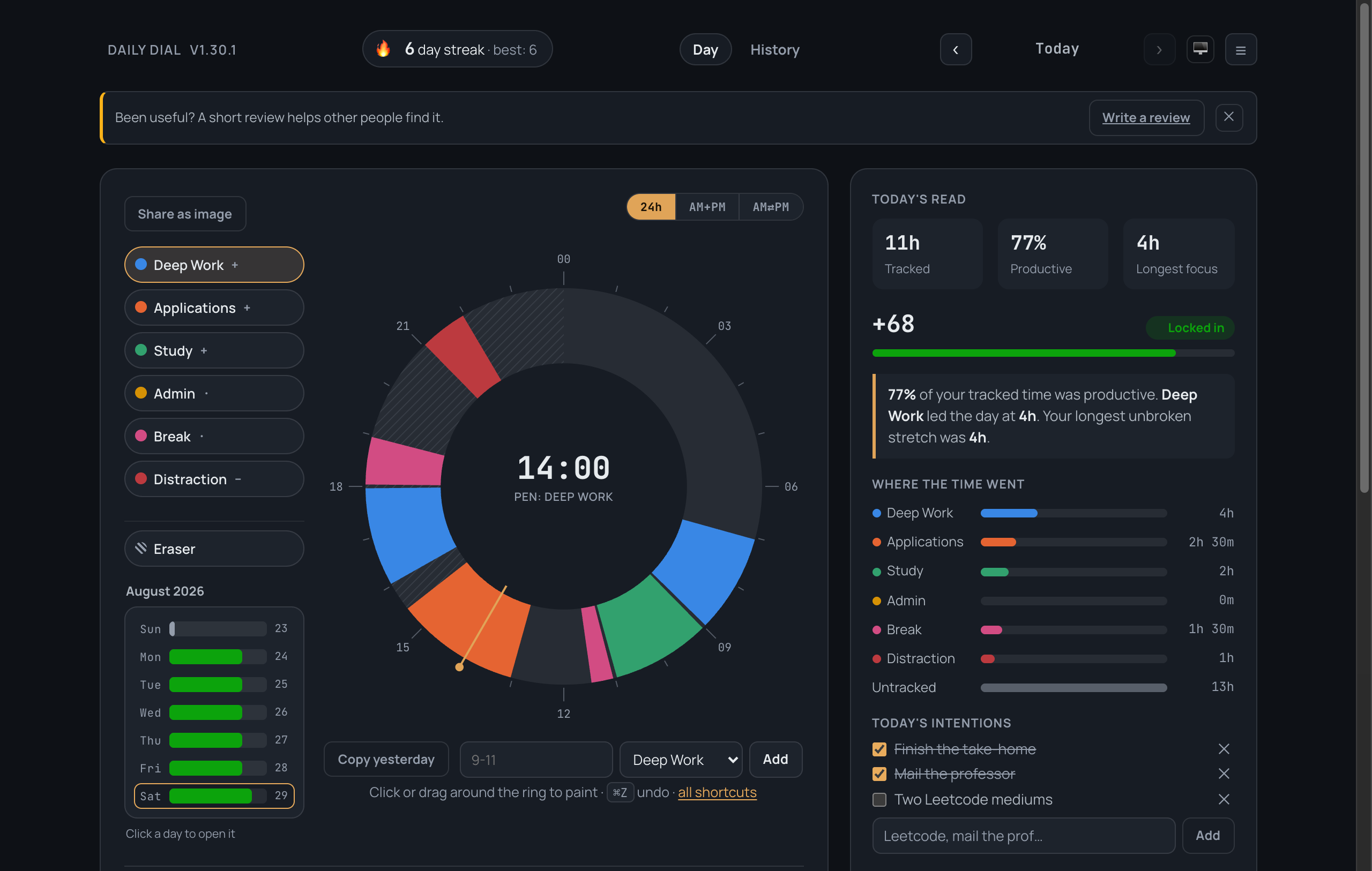Screen dimensions: 1372x871
Task: Choose the Admin pen category
Action: coord(214,393)
